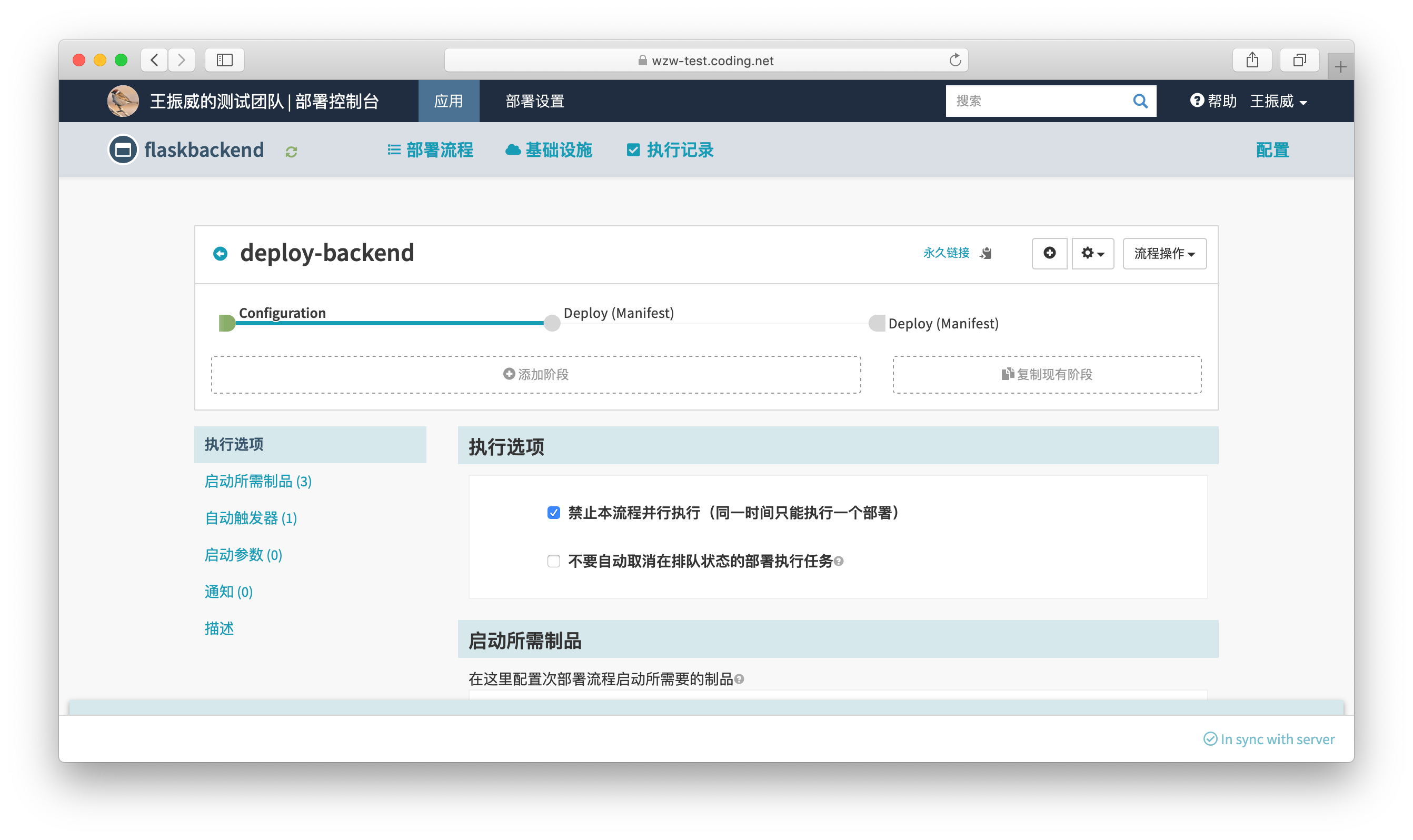The width and height of the screenshot is (1413, 840).
Task: Open the gear settings dropdown
Action: click(1092, 253)
